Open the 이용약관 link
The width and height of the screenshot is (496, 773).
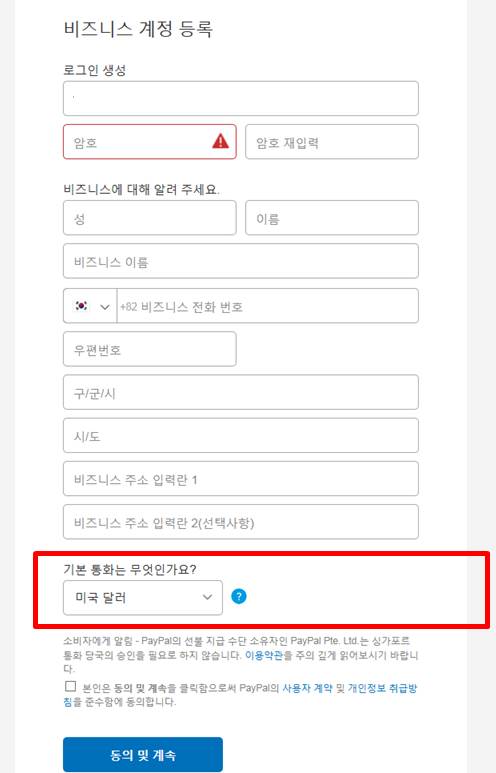click(264, 655)
